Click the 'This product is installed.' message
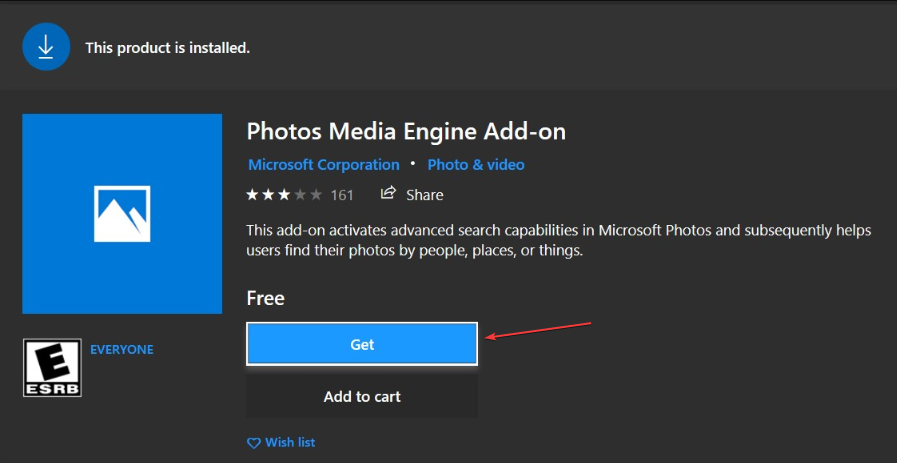897x463 pixels. coord(168,48)
